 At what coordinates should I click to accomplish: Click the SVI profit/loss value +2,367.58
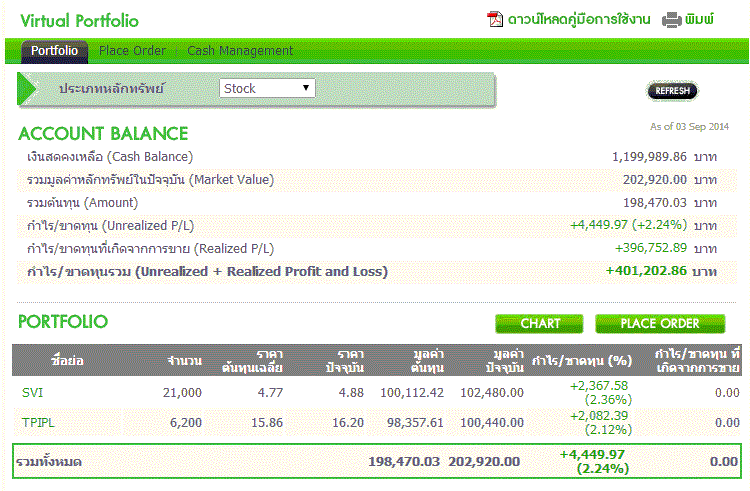click(599, 385)
